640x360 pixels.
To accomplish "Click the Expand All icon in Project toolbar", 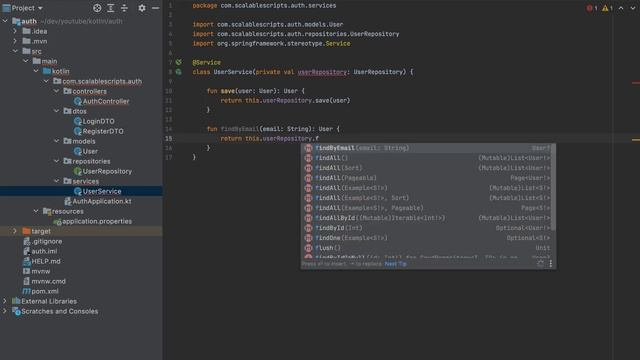I will point(111,8).
